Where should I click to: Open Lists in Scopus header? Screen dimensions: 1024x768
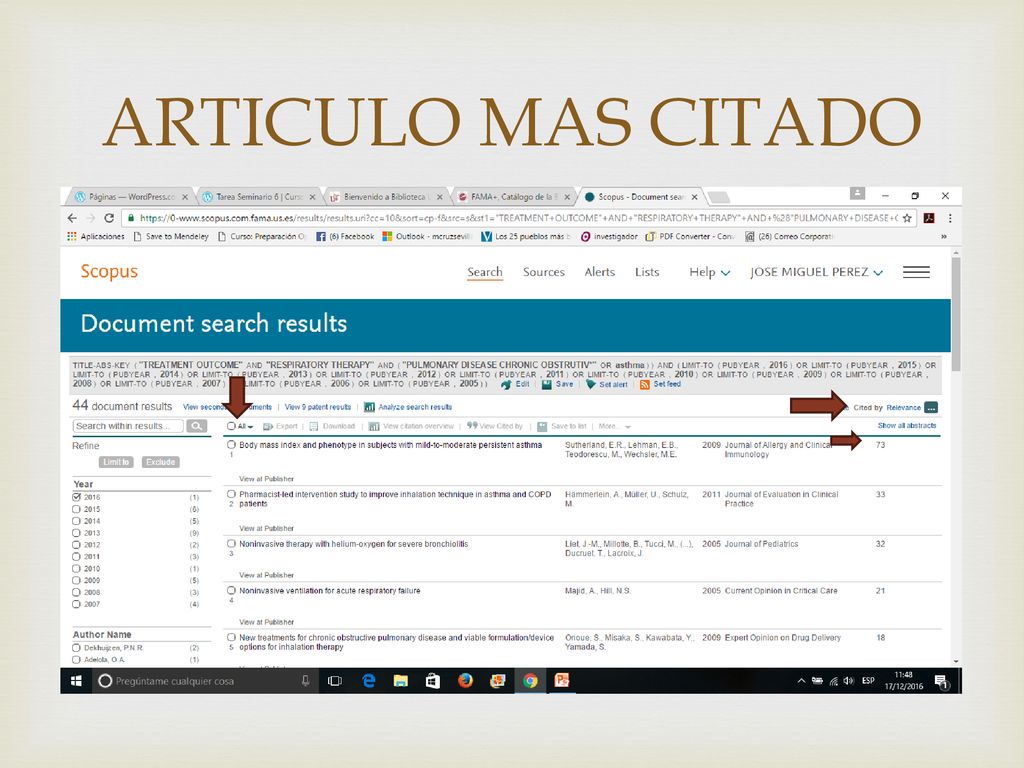(x=647, y=272)
